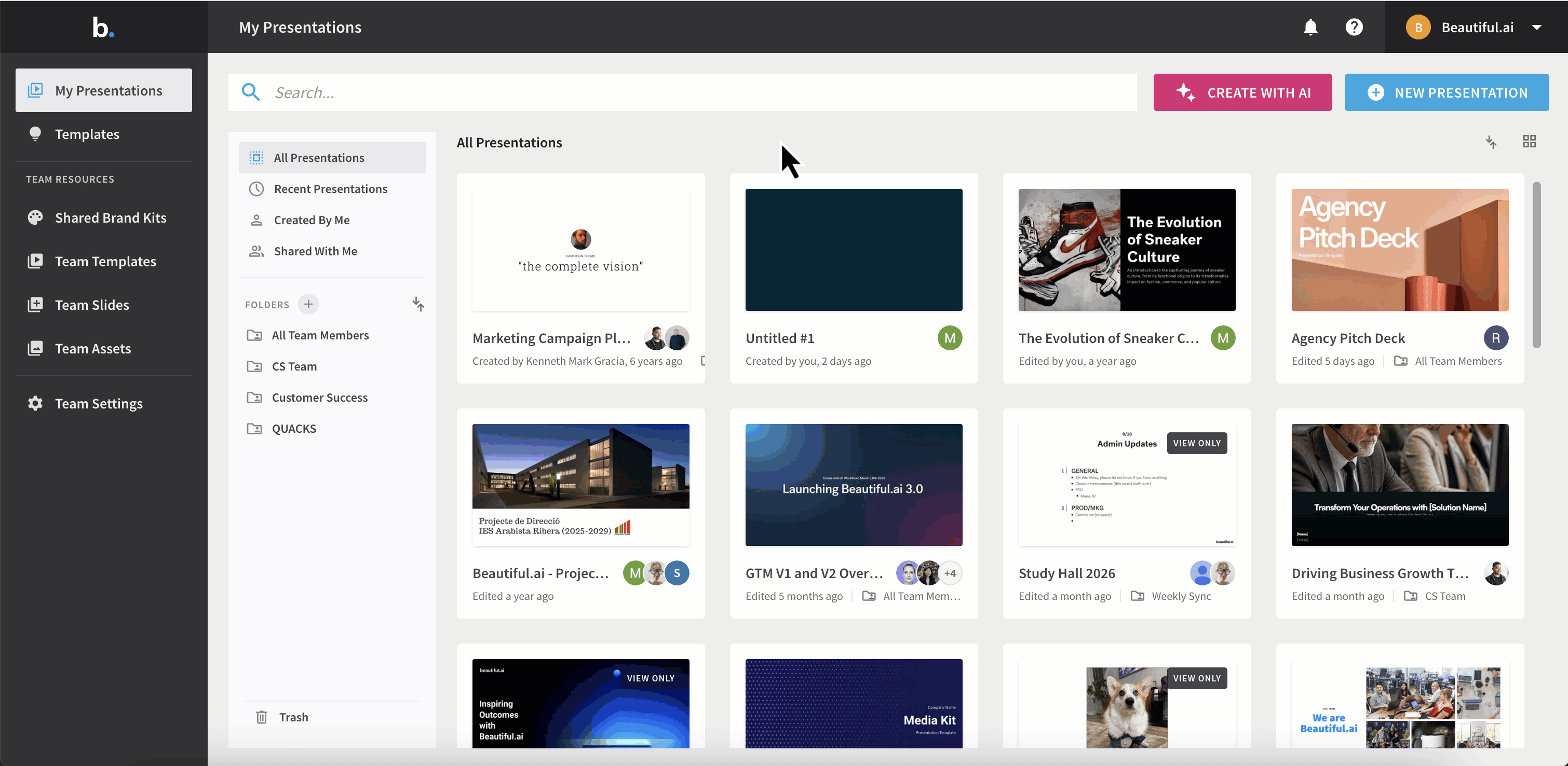Click the CS Team folder link under Driving Business Growth
This screenshot has height=766, width=1568.
click(1435, 596)
